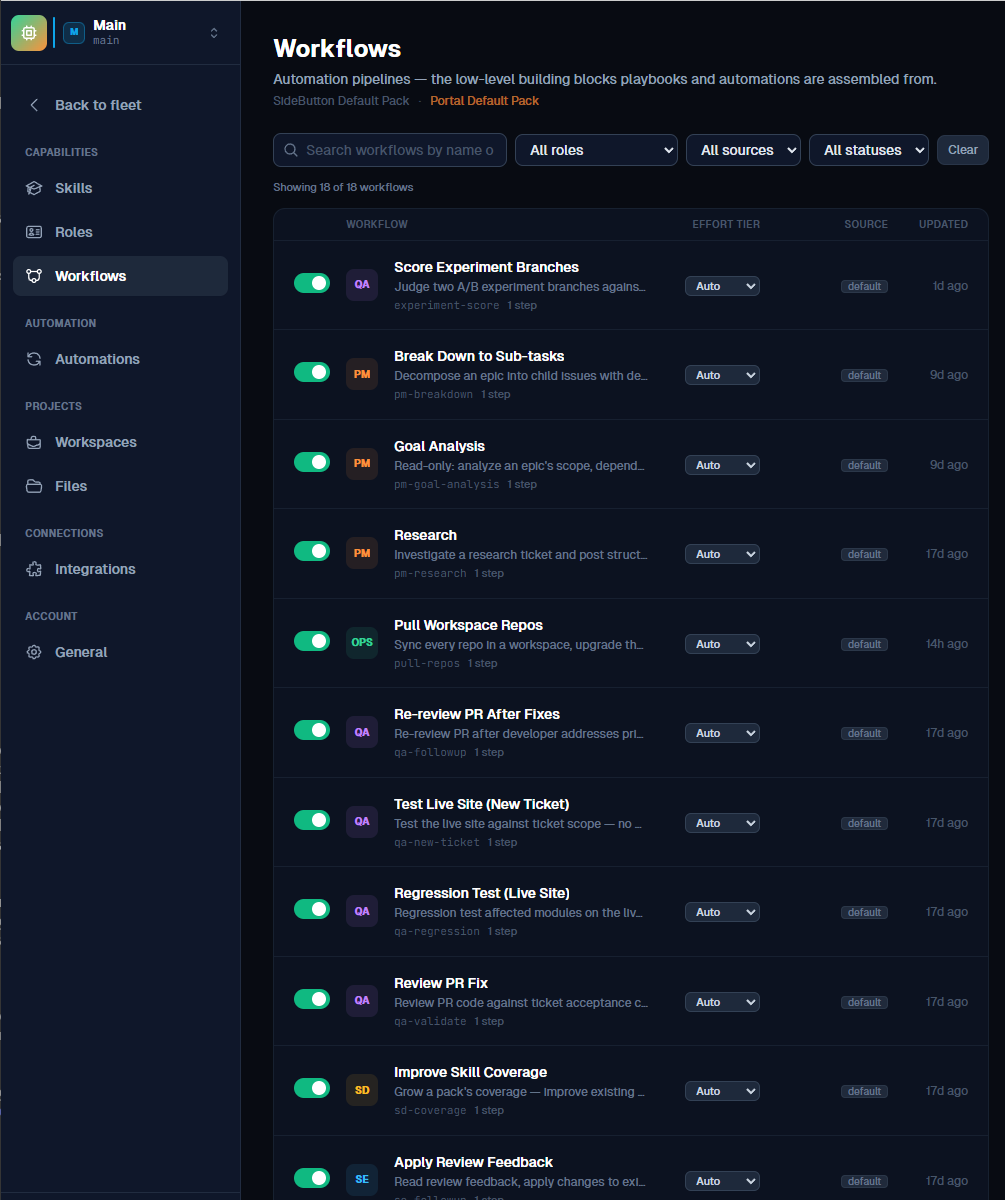Open the Skills section
This screenshot has height=1200, width=1005.
coord(120,188)
